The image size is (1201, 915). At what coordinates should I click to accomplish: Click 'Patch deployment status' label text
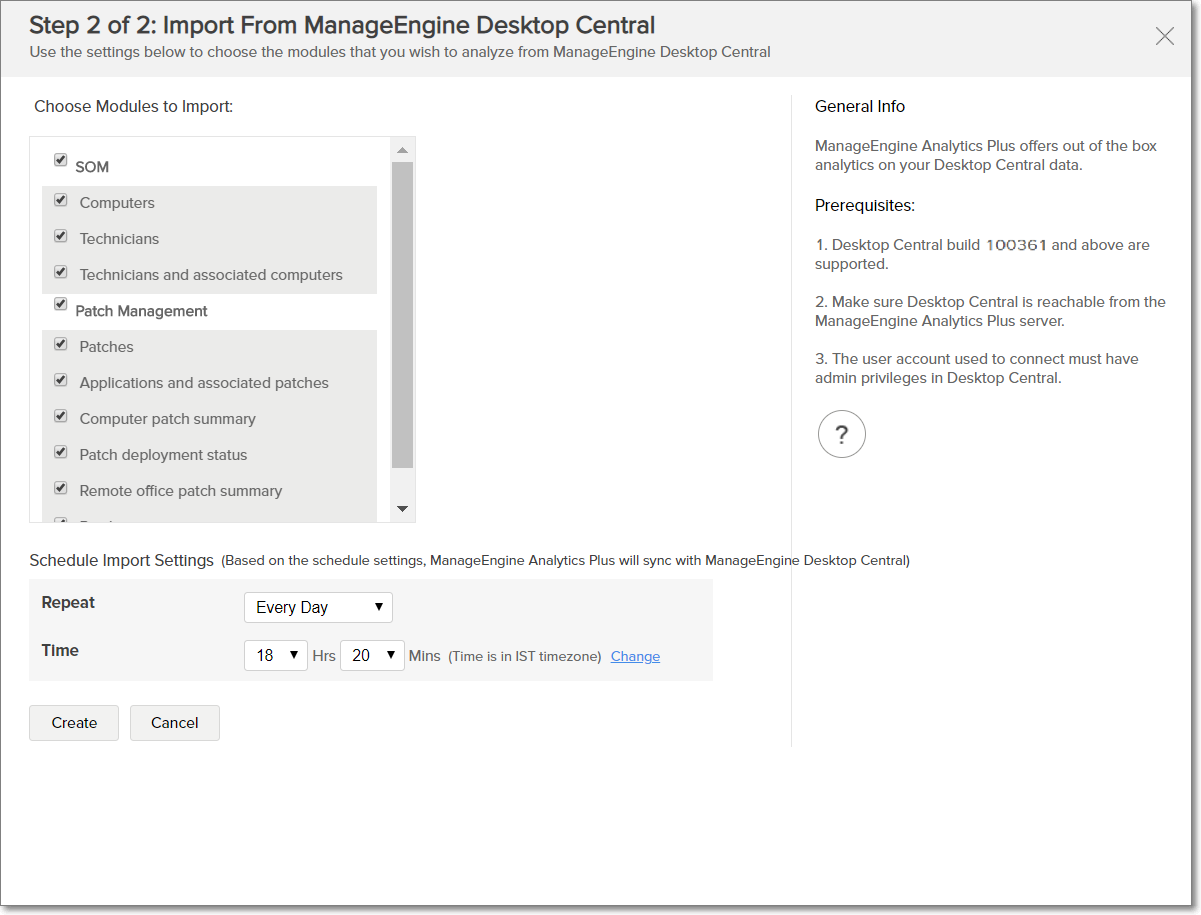tap(163, 455)
